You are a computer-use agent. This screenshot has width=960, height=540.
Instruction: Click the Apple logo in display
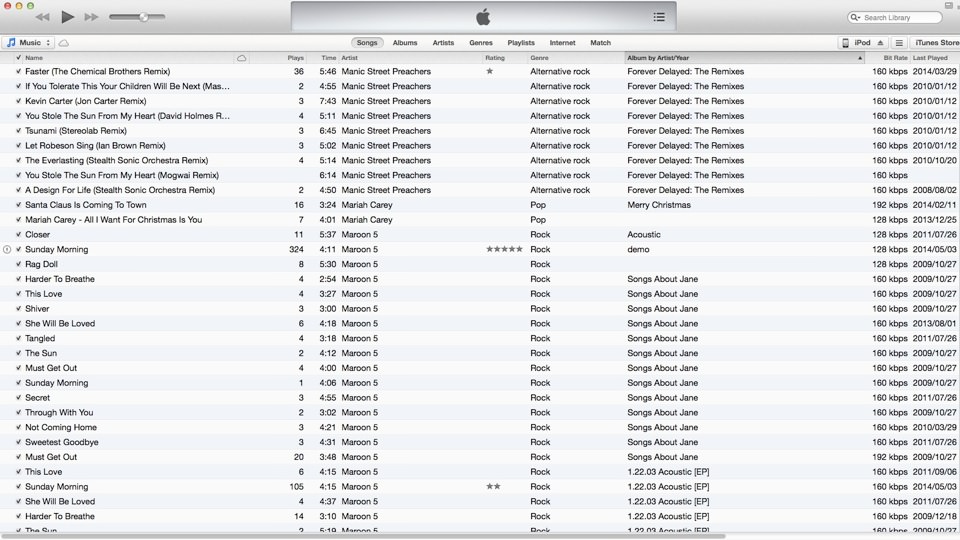pos(483,17)
